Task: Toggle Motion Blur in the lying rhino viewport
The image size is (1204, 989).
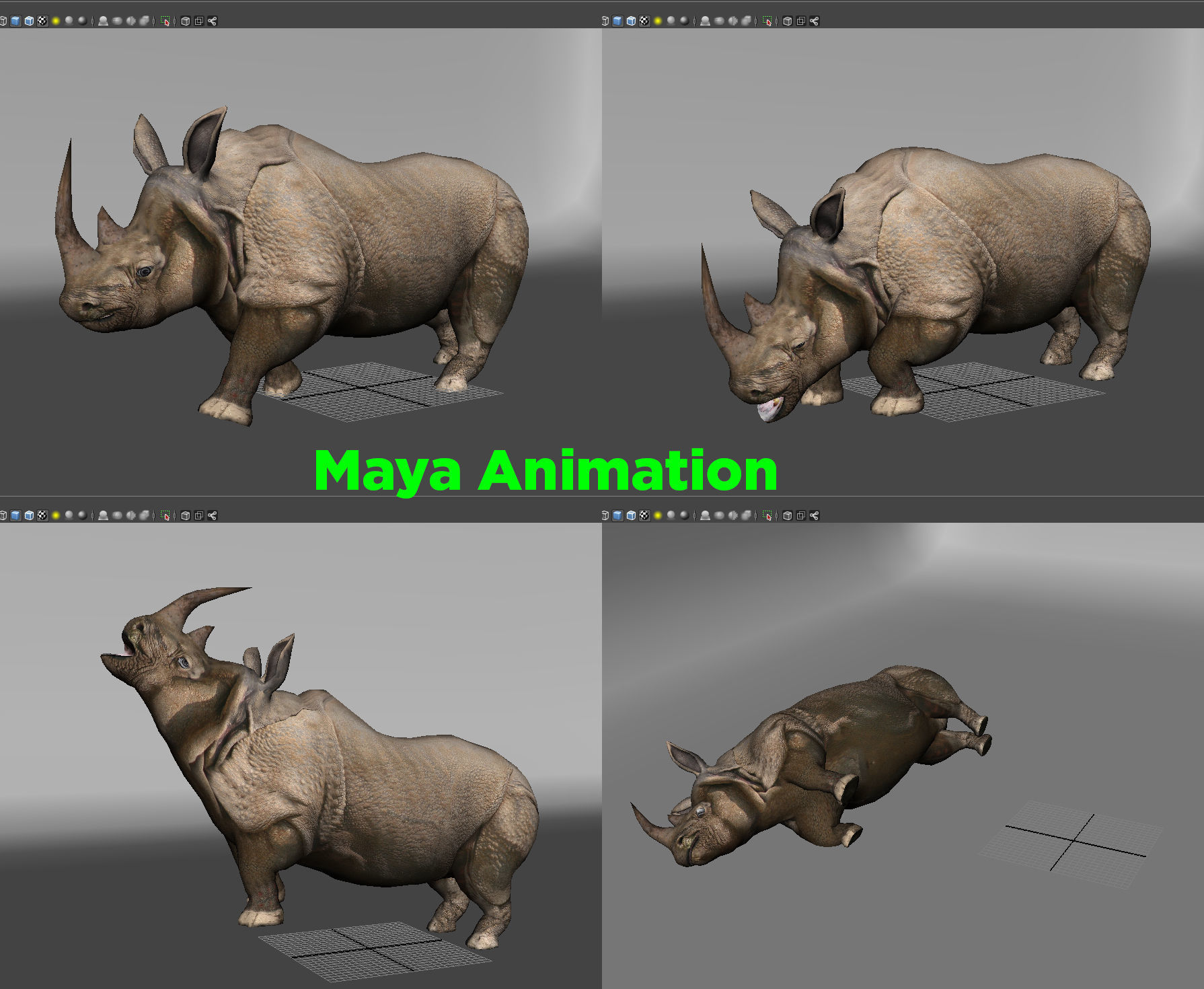Action: 719,515
